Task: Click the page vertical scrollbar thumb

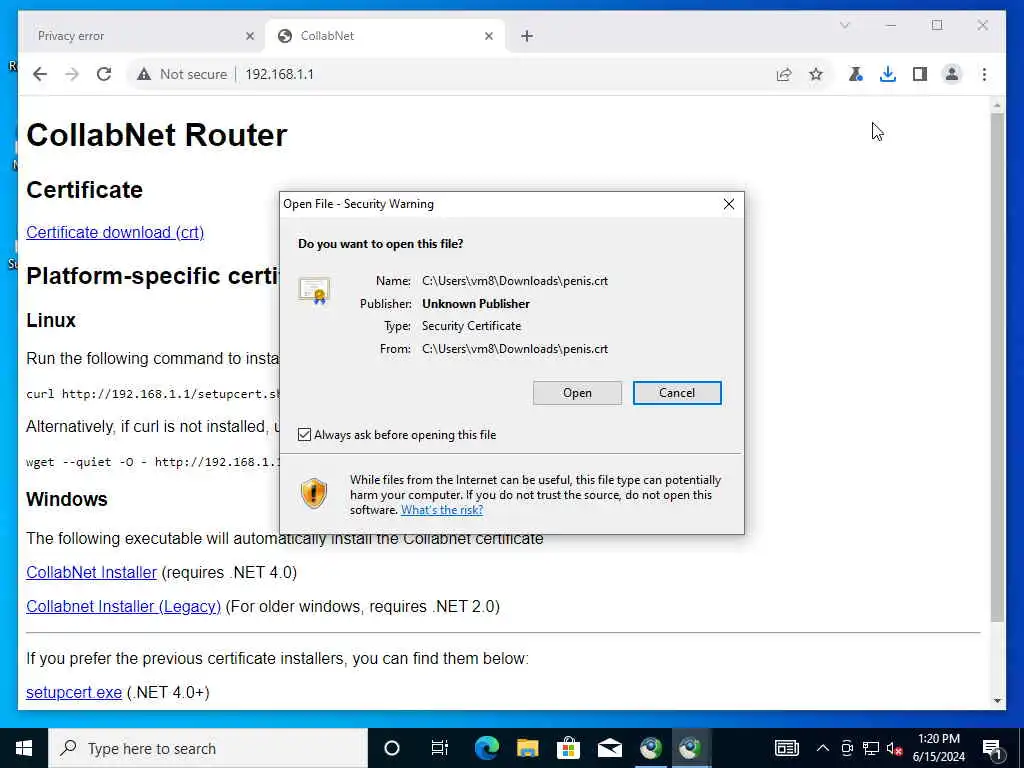Action: coord(997,367)
